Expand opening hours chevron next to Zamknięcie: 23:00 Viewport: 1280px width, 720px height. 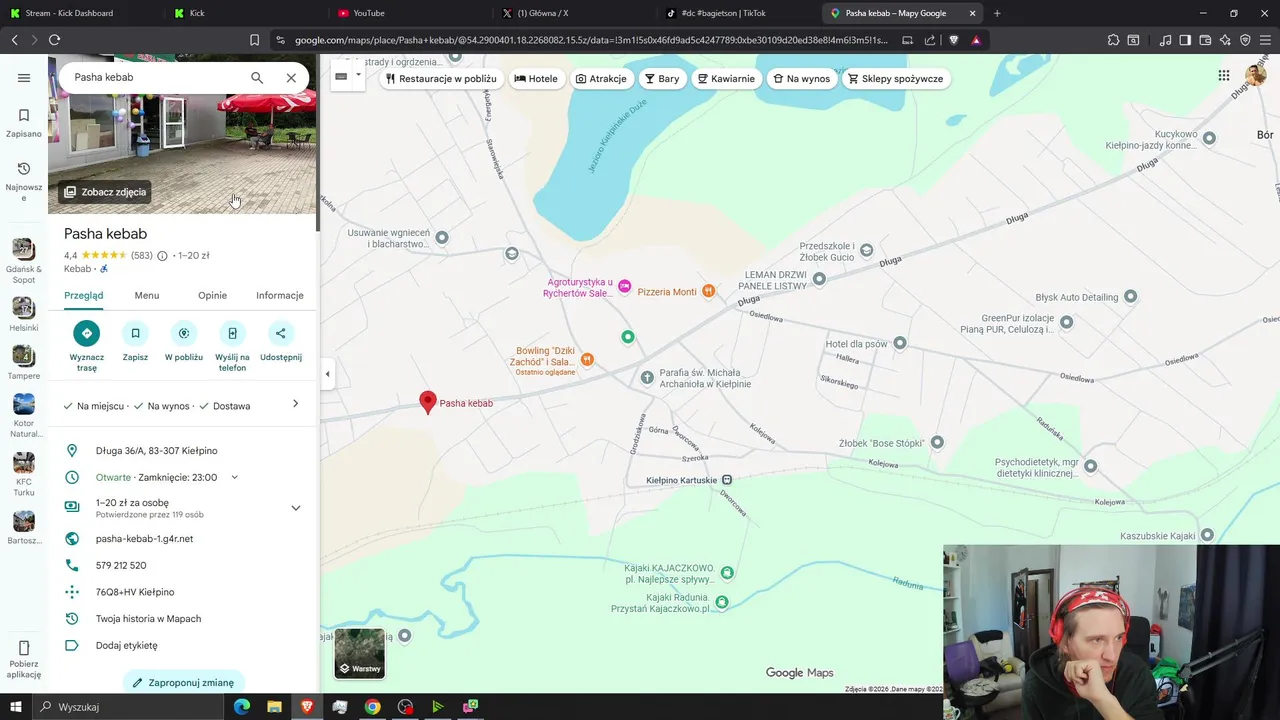[x=235, y=477]
